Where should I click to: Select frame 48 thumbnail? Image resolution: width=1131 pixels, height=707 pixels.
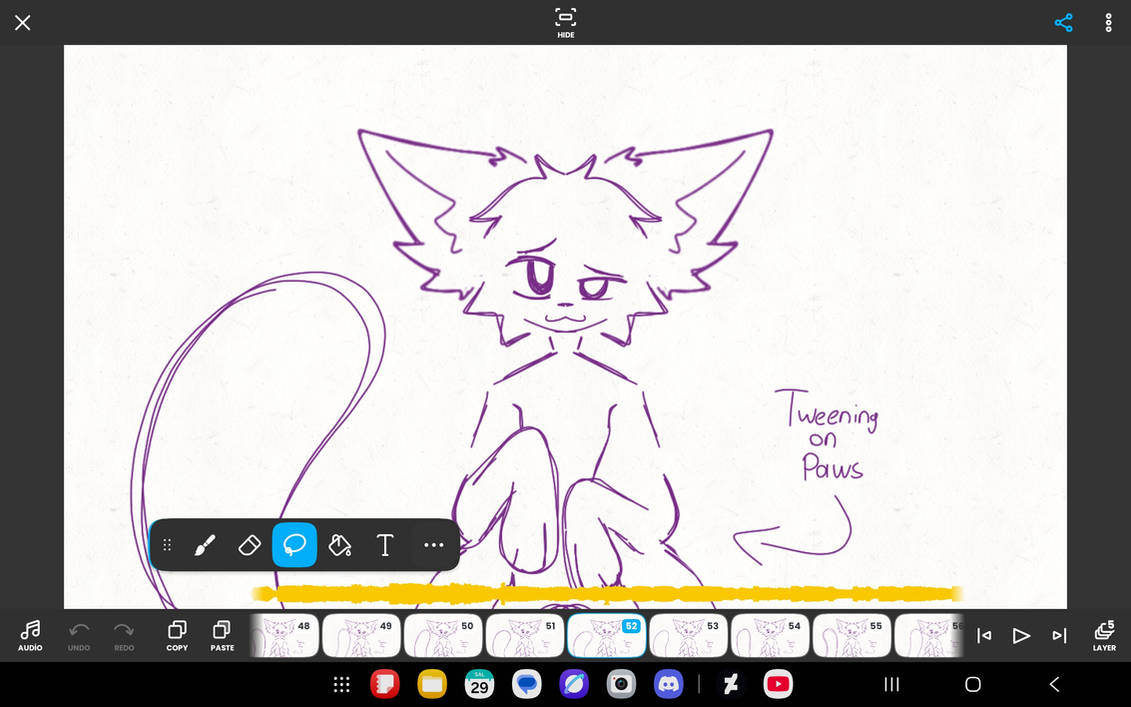pos(284,636)
